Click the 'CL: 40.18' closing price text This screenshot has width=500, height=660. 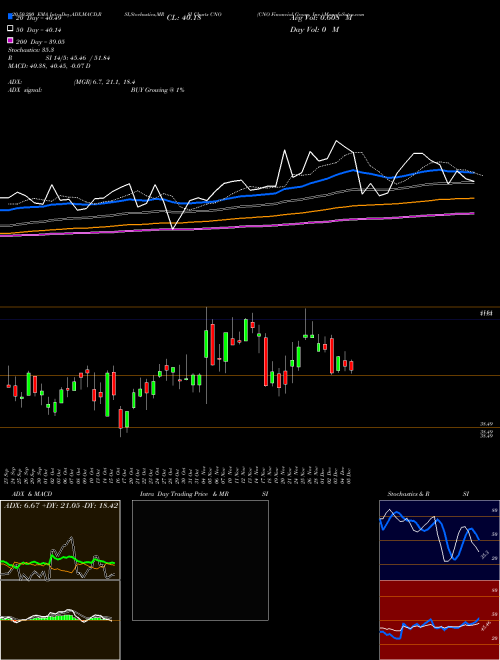click(184, 18)
